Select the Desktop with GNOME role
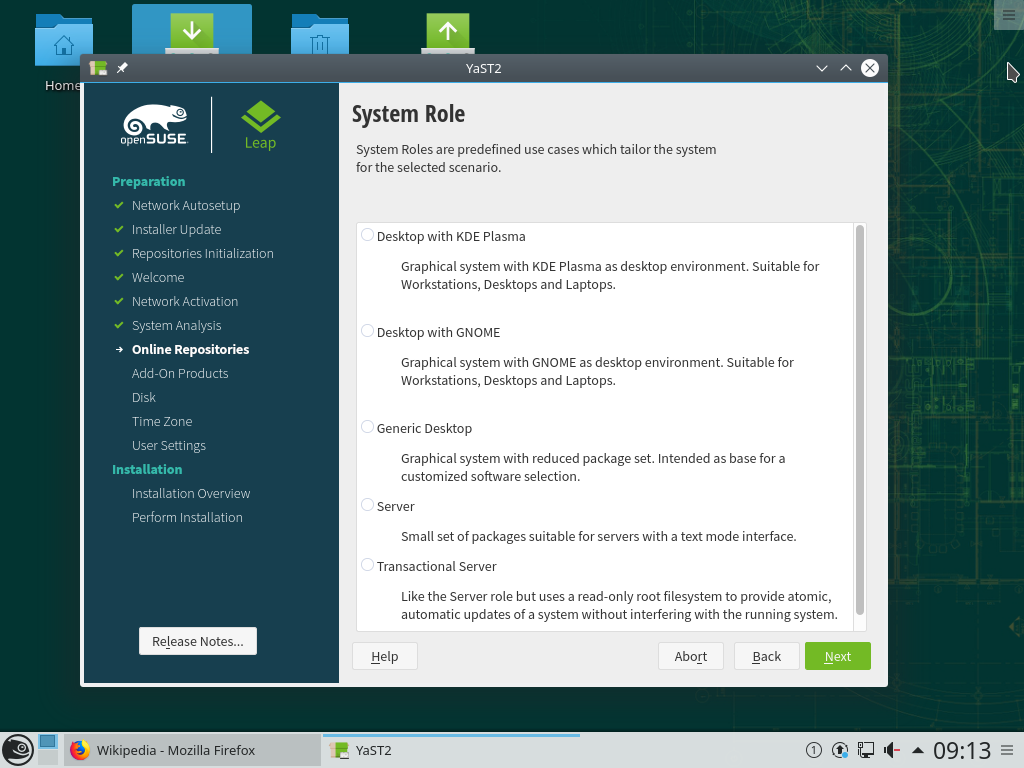 [368, 332]
